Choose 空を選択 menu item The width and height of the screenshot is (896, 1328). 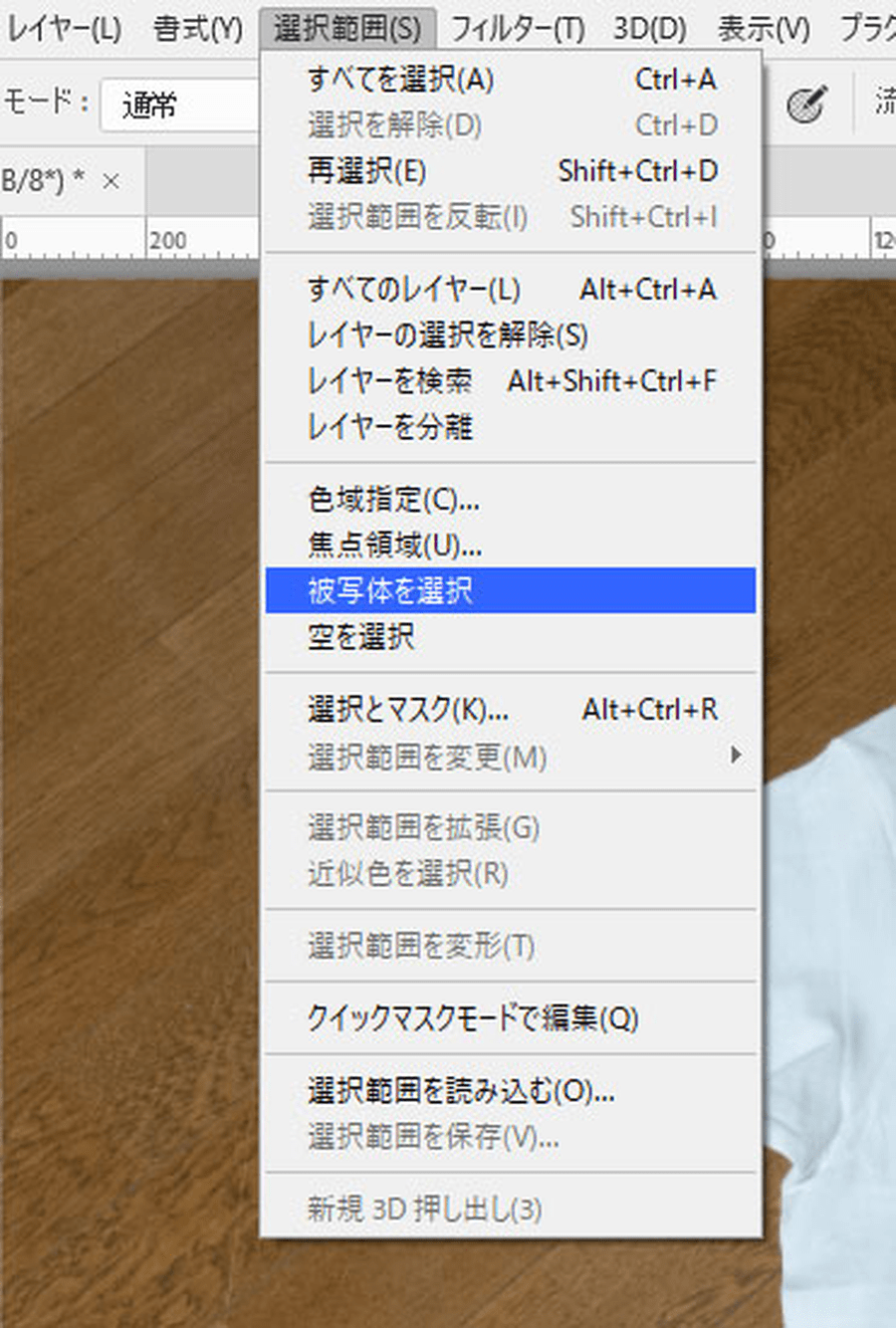(x=511, y=637)
